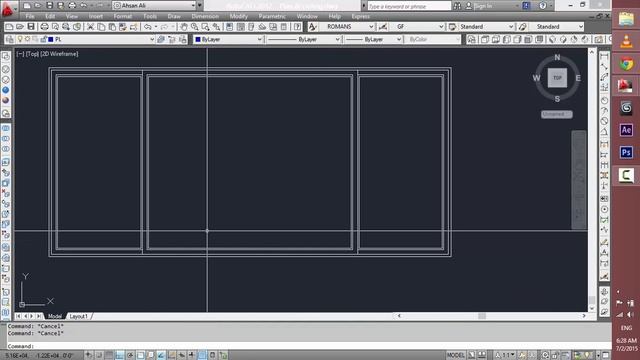Toggle the PL layer on/off light bulb
This screenshot has width=640, height=360.
(20, 39)
